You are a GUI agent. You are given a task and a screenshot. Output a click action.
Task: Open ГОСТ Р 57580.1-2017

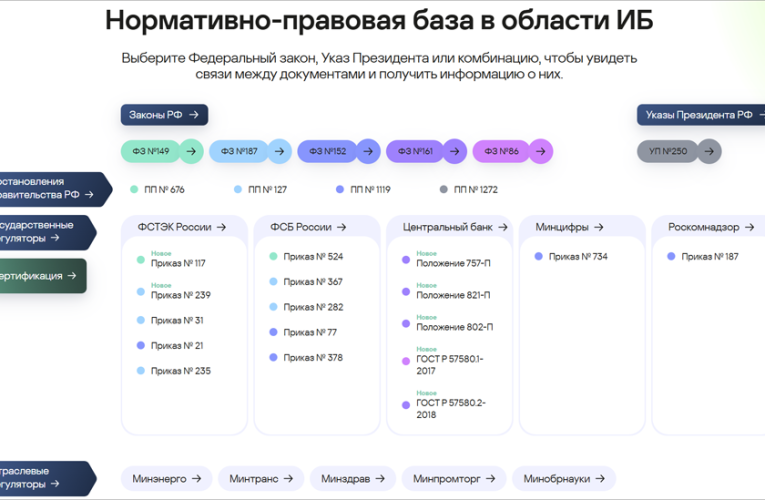[x=443, y=361]
